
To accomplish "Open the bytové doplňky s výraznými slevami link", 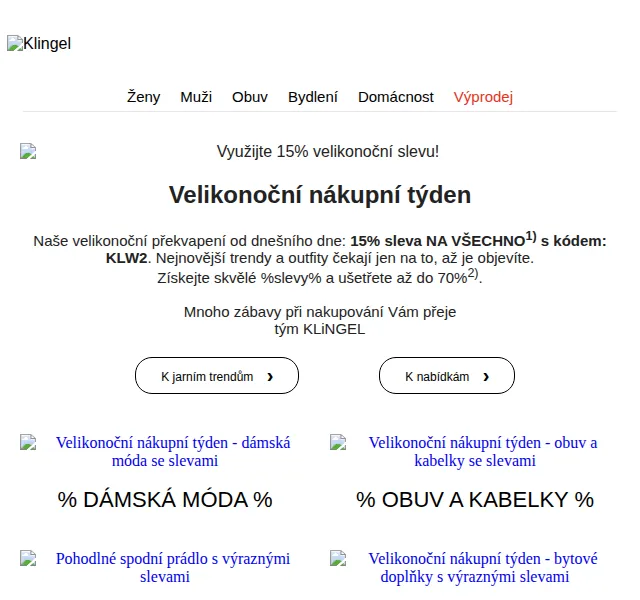I will point(483,567).
